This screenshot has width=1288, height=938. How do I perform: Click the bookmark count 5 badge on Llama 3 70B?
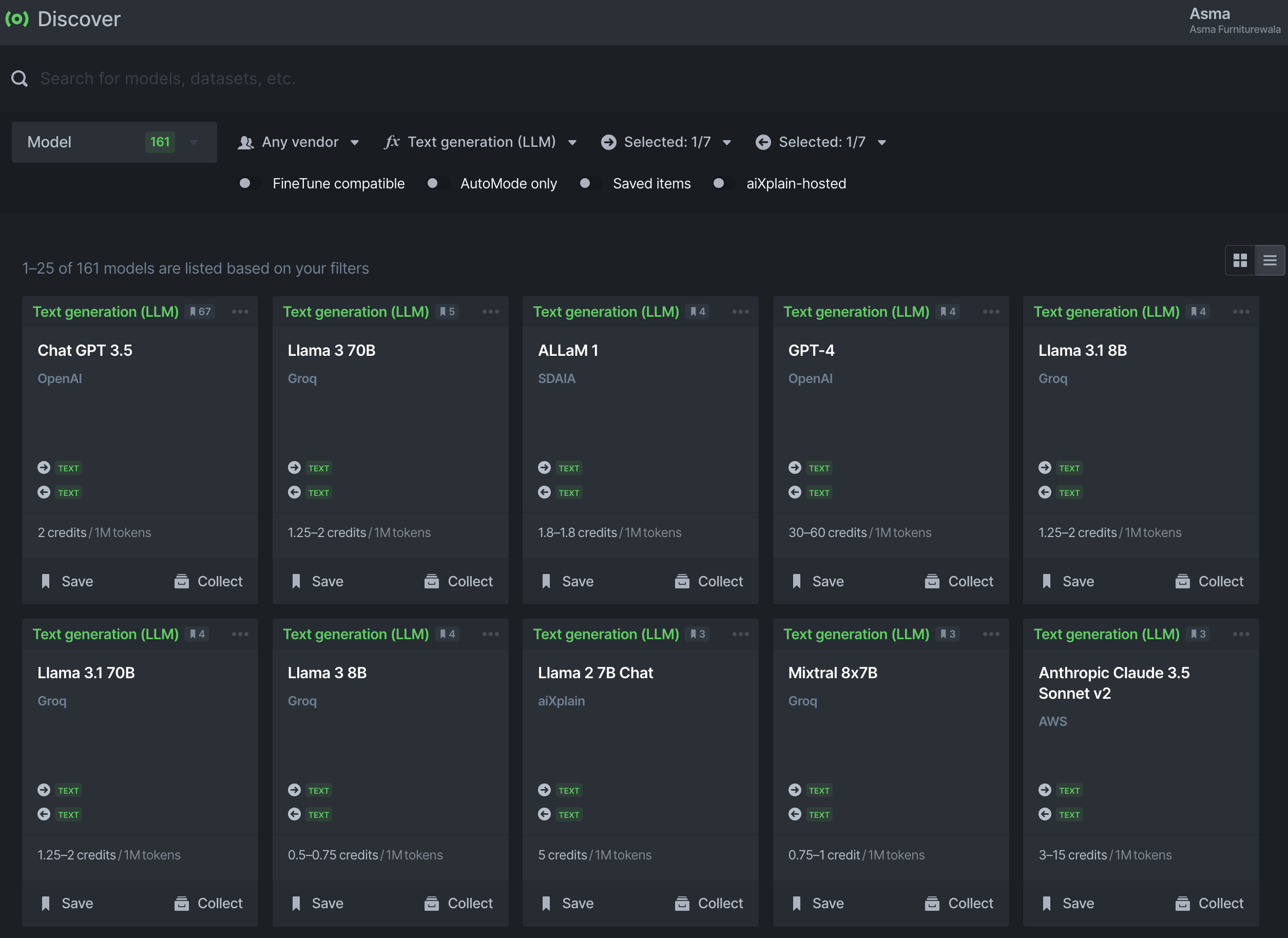(x=448, y=312)
